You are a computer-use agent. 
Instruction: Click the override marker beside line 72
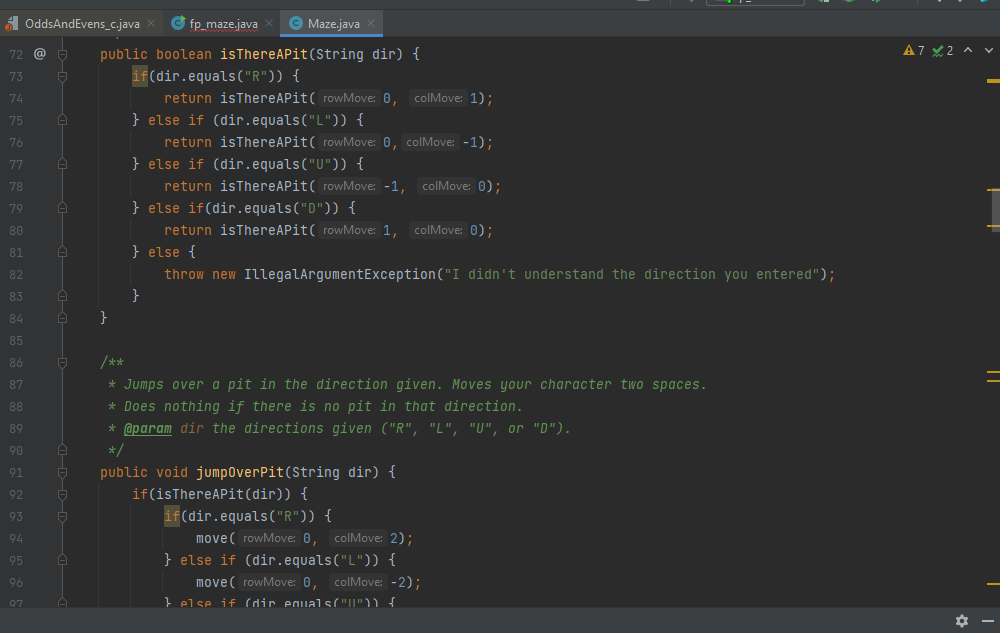[39, 53]
